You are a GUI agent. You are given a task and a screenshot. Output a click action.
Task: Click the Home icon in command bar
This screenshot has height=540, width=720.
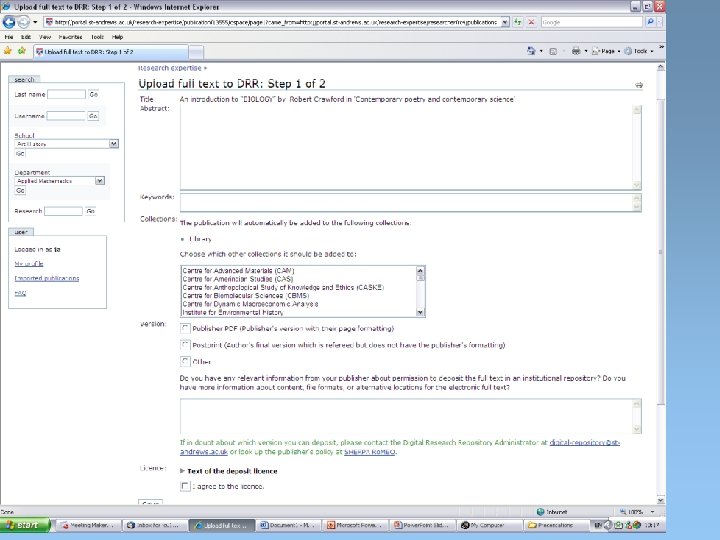(531, 51)
